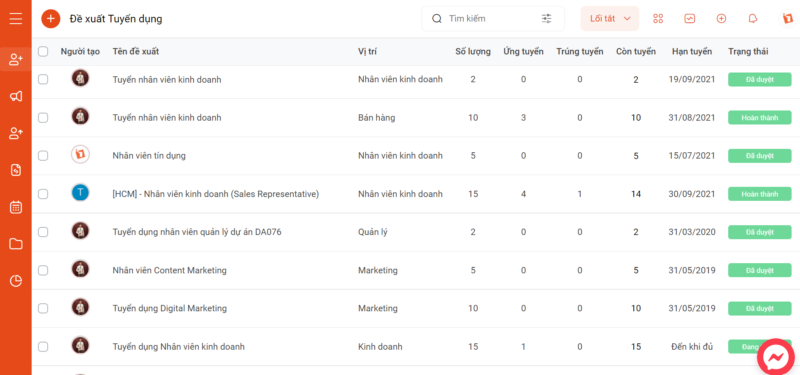Open the notifications bell
Image resolution: width=800 pixels, height=375 pixels.
point(753,19)
